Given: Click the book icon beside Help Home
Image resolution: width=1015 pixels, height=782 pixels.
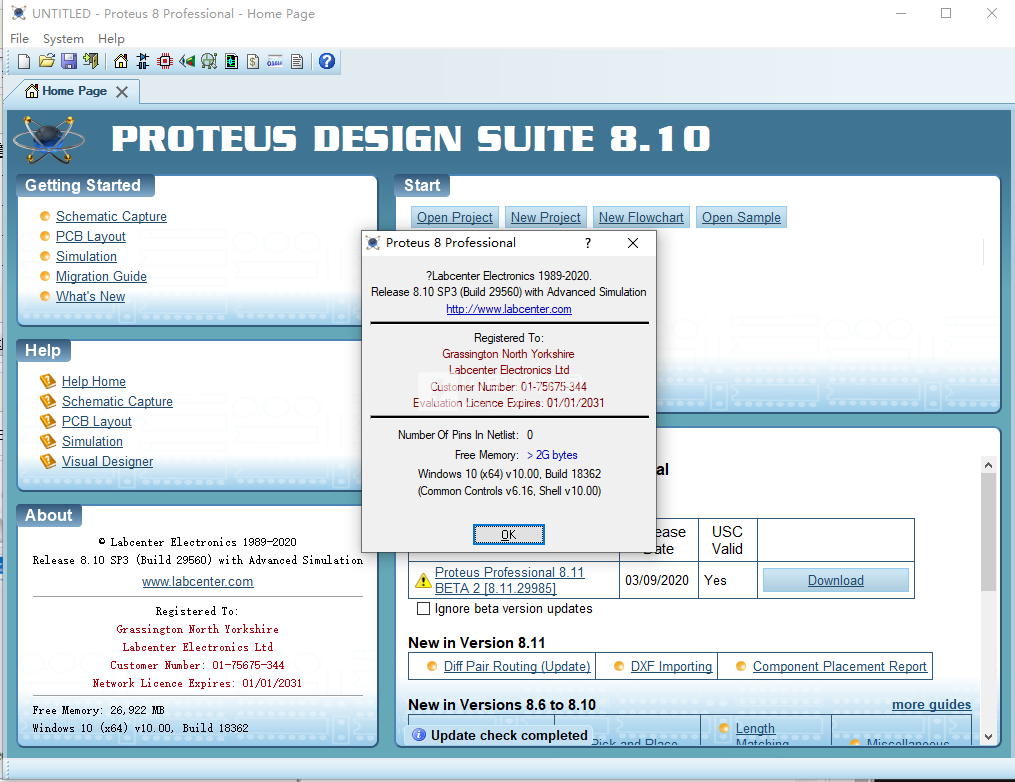Looking at the screenshot, I should [48, 381].
